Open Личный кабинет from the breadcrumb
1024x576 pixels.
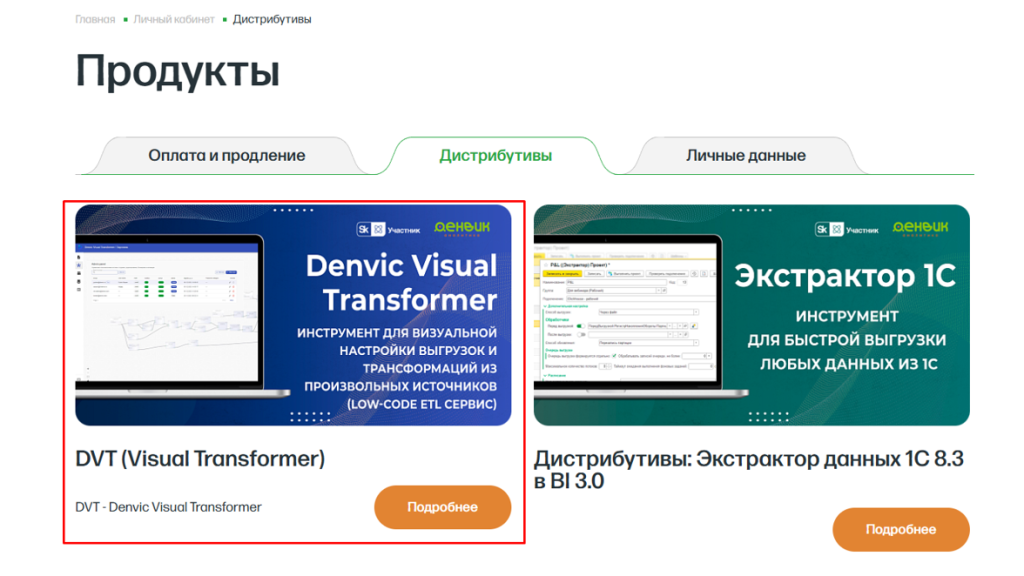click(x=174, y=19)
